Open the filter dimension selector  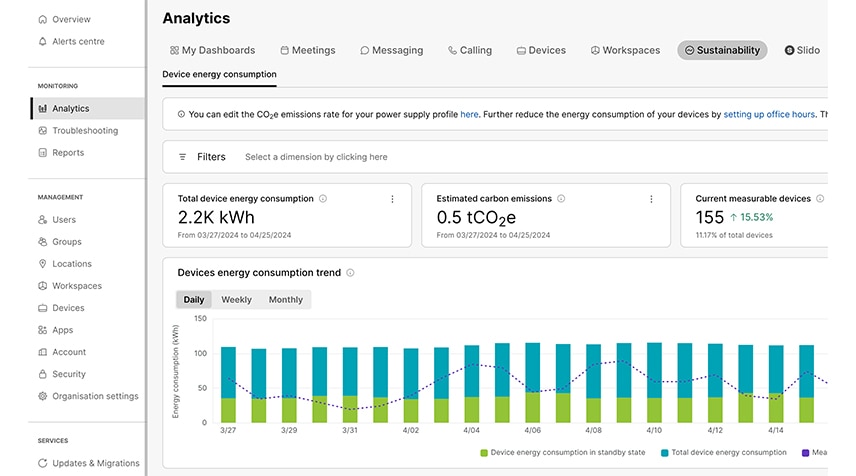coord(316,157)
